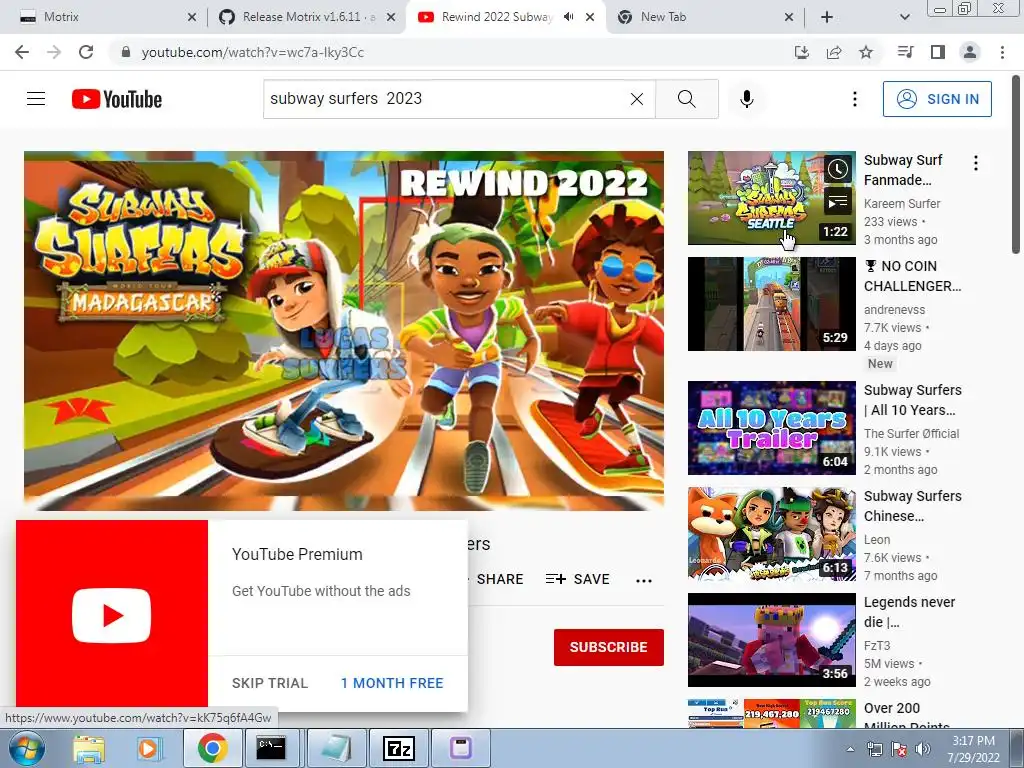Open the media control icon in Chrome toolbar
1024x768 pixels.
906,52
